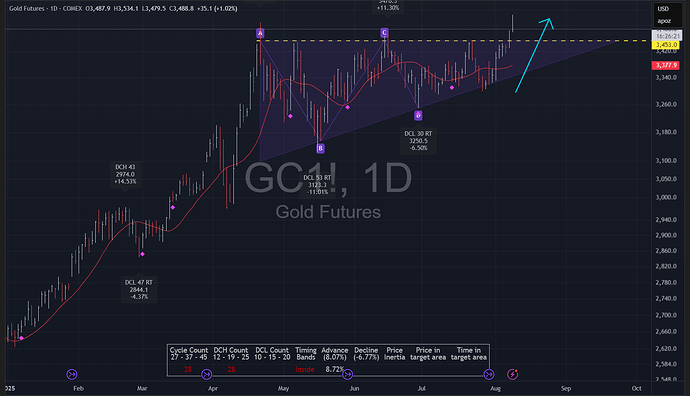Click the 3,000.0 price axis label
This screenshot has height=396, width=690.
tap(666, 197)
